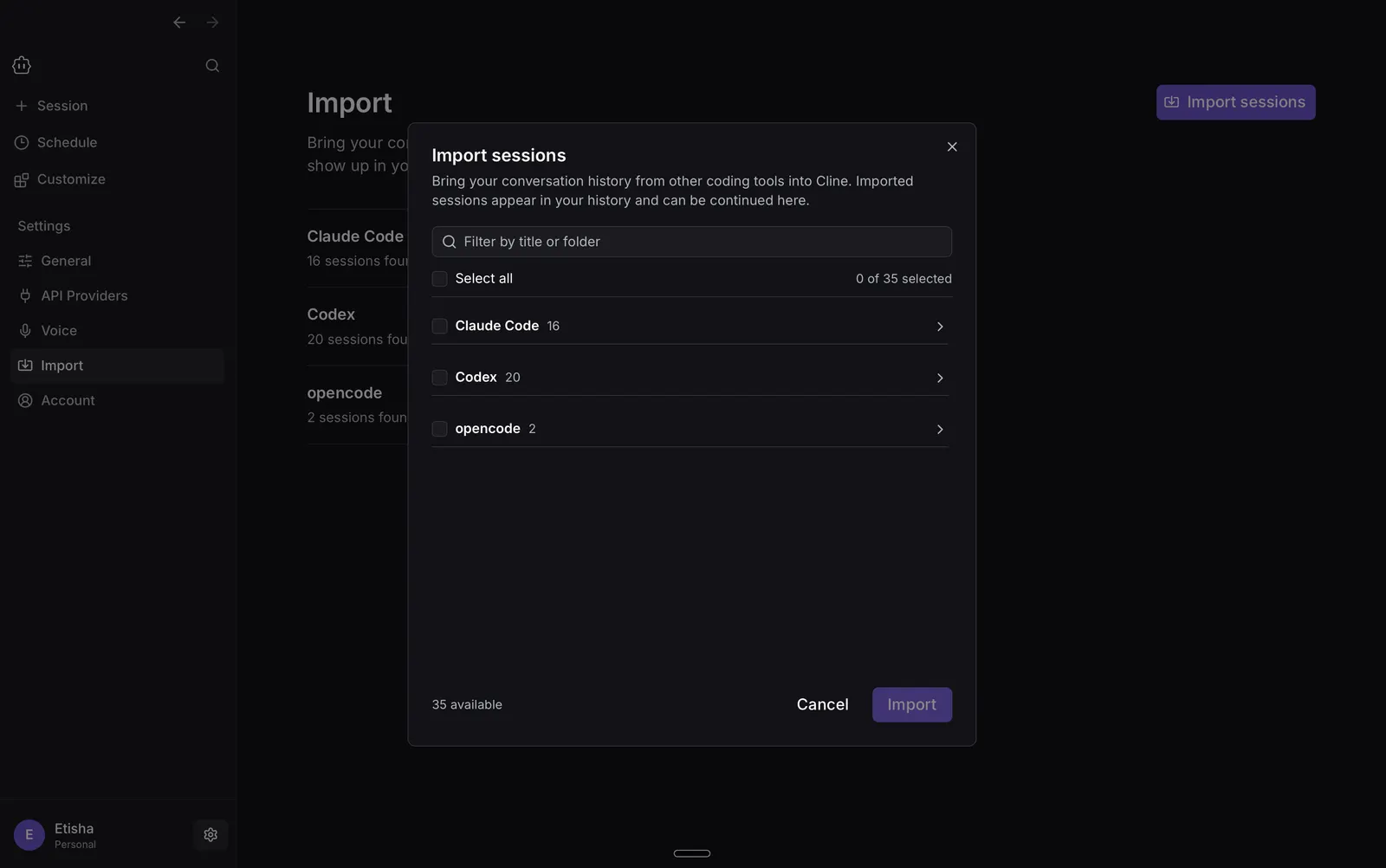
Task: Click the Codex heading on the background page
Action: point(331,314)
